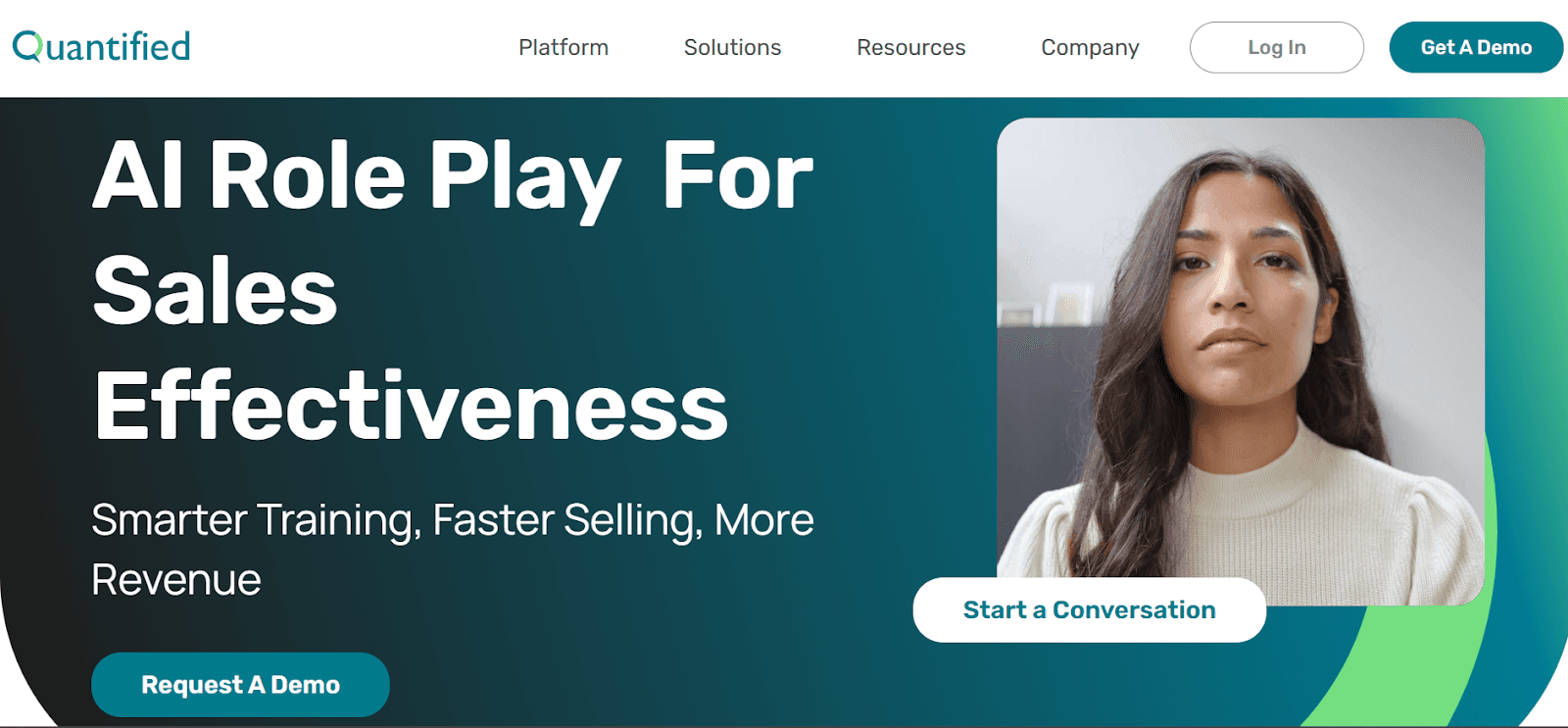The width and height of the screenshot is (1568, 728).
Task: Open the Platform navigation menu
Action: 563,47
